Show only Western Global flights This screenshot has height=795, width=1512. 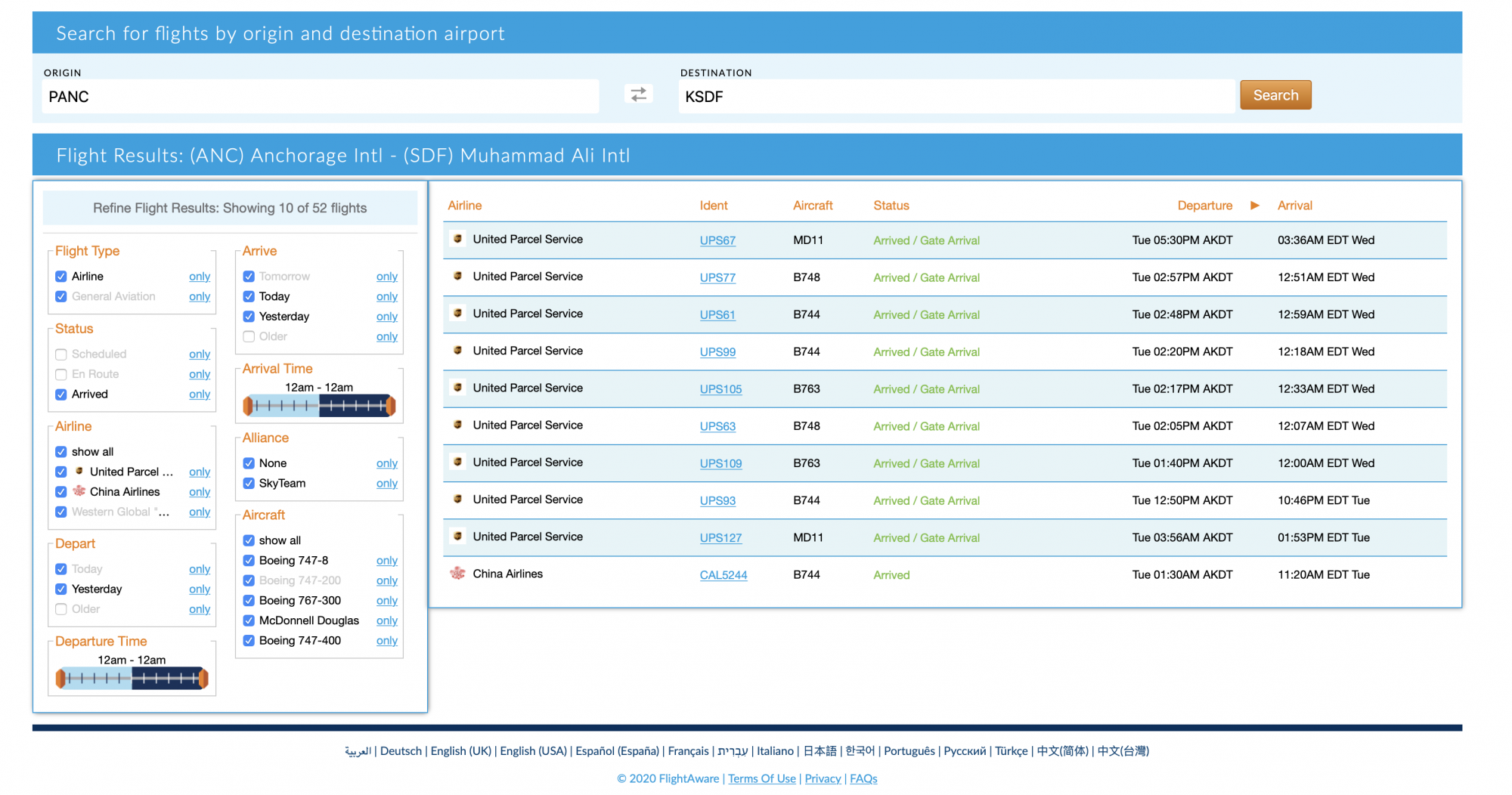point(200,512)
